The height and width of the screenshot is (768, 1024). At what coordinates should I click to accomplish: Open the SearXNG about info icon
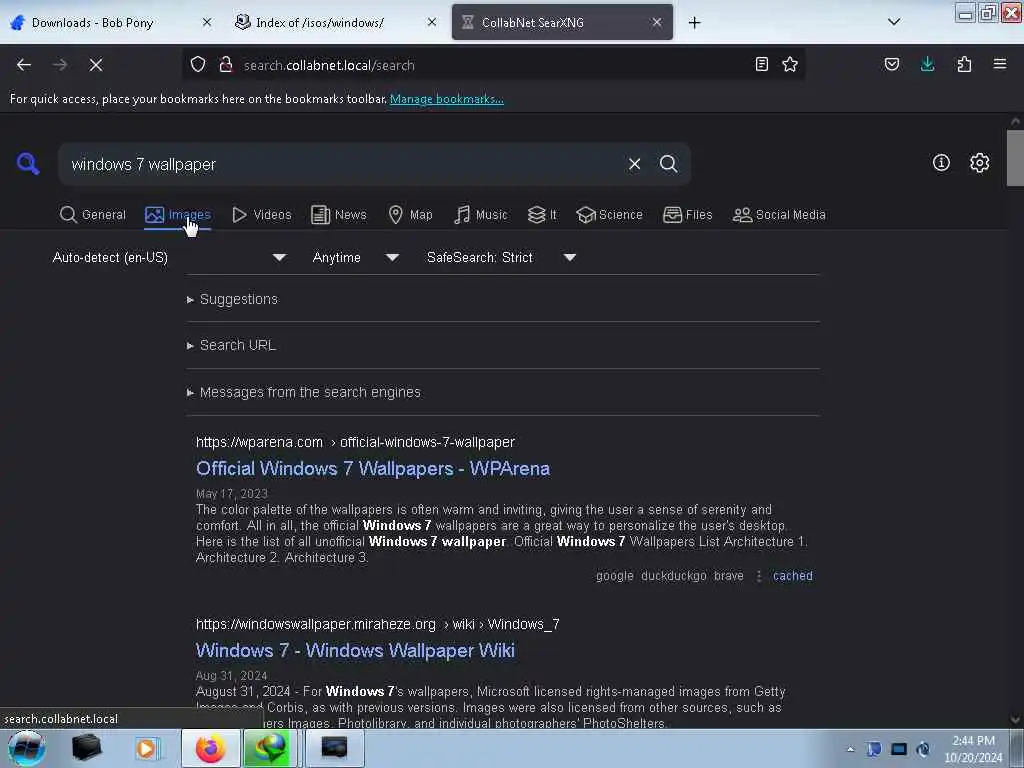(x=941, y=163)
